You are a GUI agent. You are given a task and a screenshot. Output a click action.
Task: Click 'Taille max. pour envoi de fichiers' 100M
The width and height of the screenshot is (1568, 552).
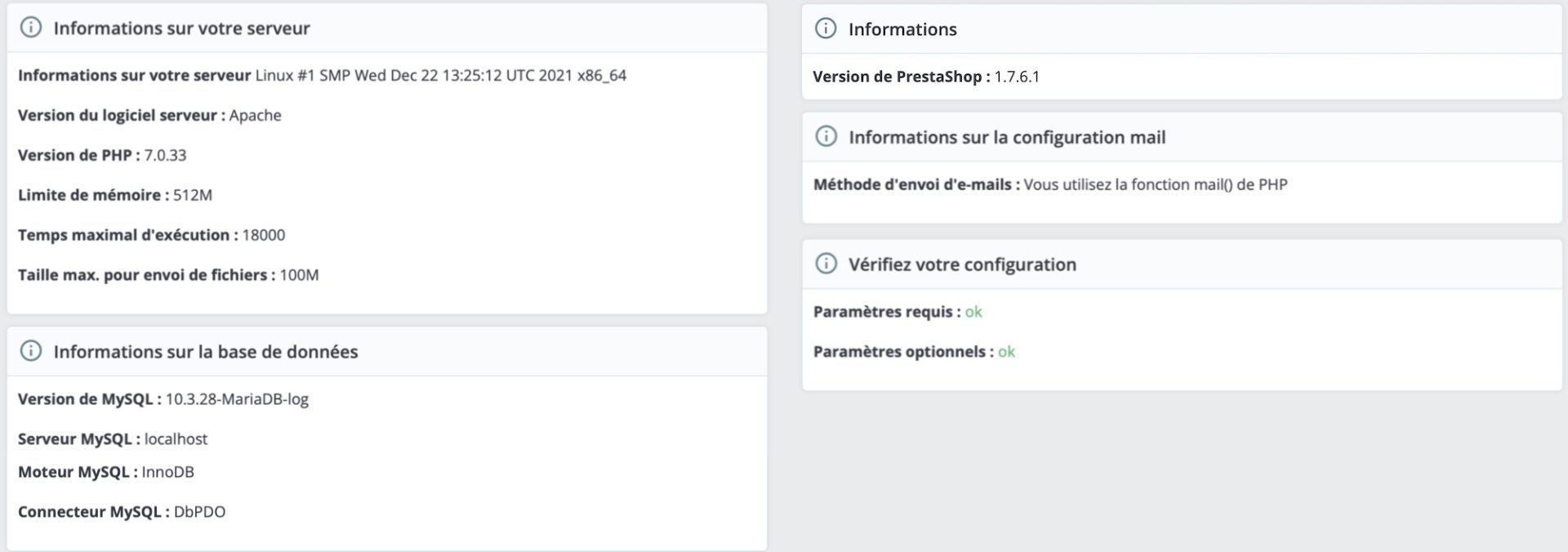(299, 275)
